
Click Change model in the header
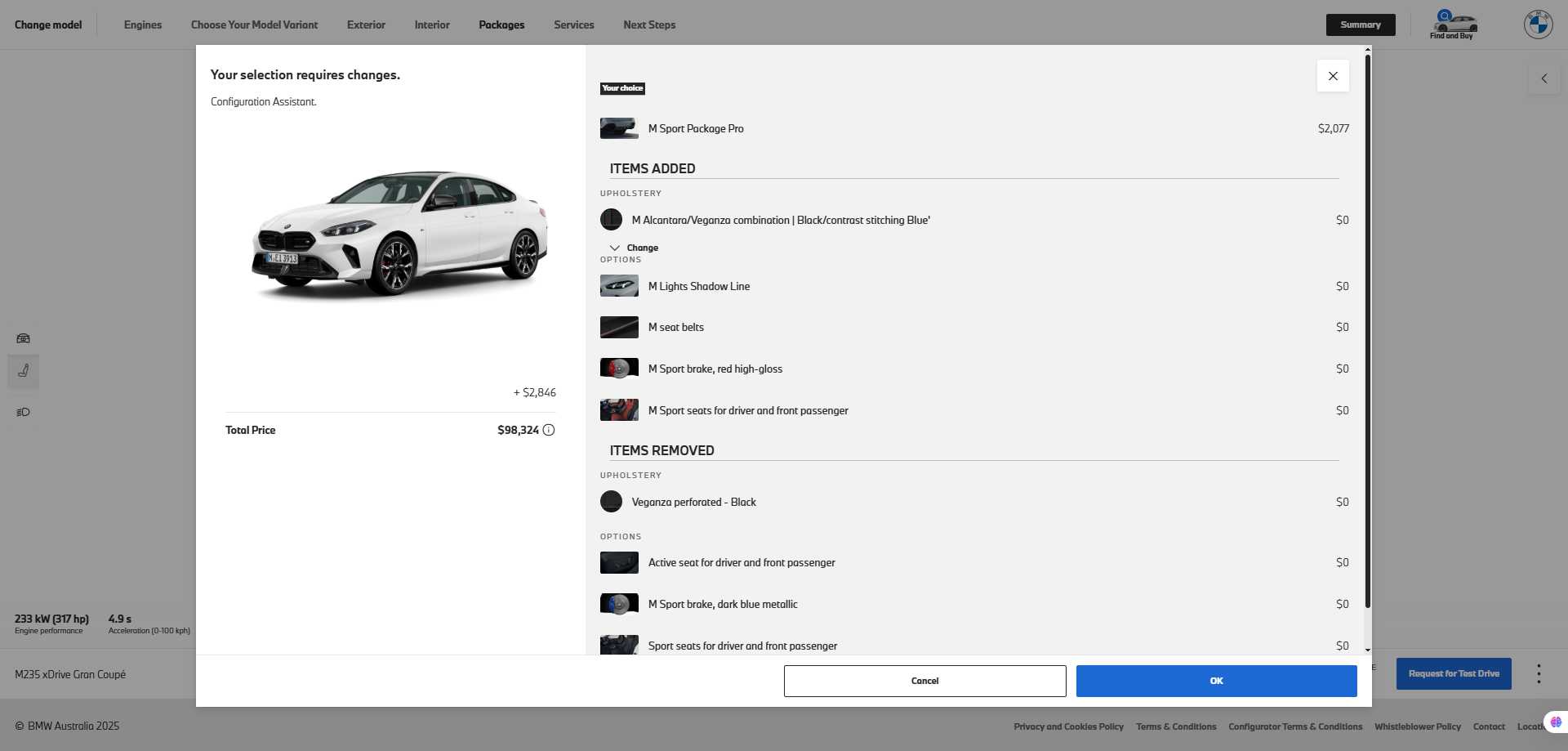point(48,25)
